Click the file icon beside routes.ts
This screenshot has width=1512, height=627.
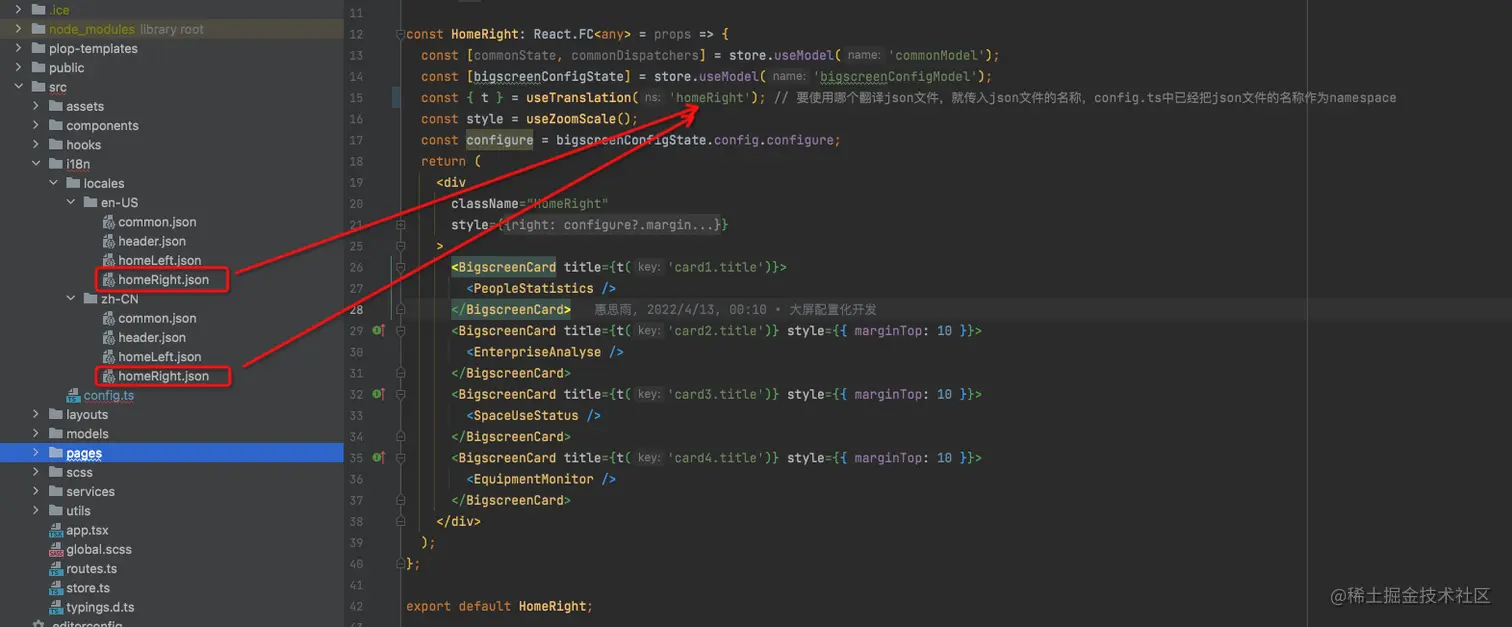56,569
